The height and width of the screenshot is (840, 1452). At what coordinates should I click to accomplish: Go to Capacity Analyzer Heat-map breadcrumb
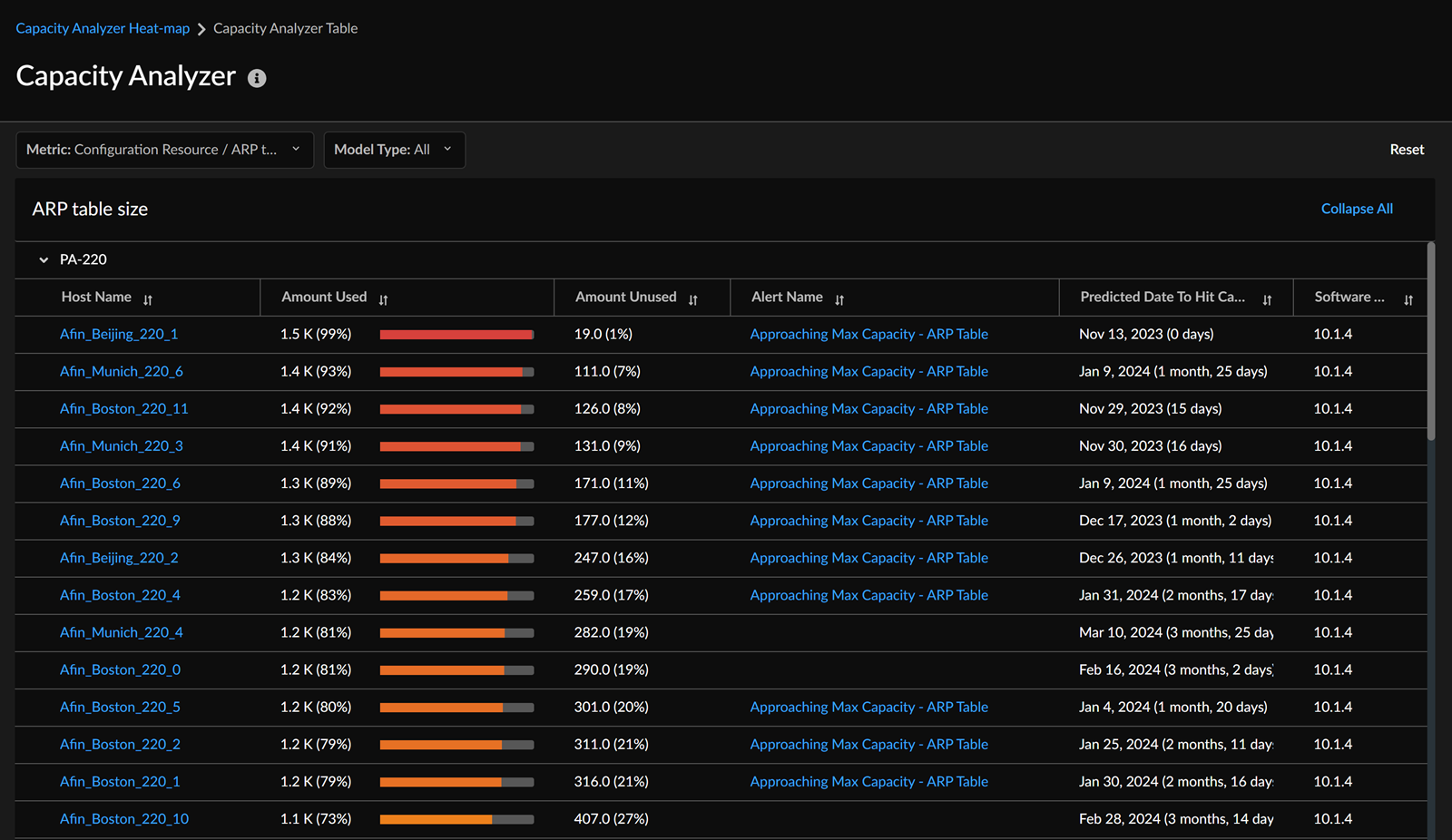point(103,28)
